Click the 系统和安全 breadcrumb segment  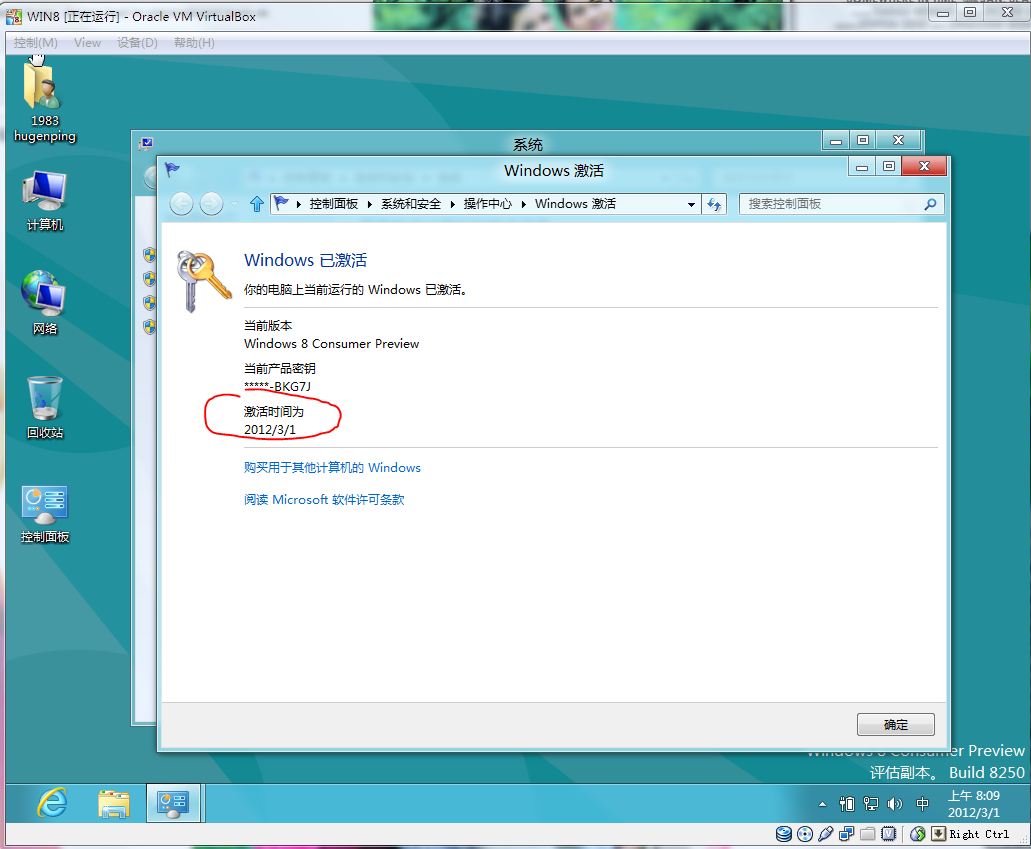point(410,204)
